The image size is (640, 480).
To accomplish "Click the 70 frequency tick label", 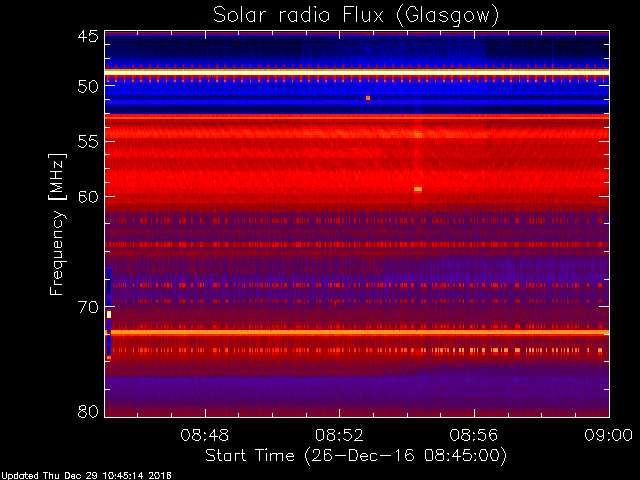I will (x=88, y=307).
